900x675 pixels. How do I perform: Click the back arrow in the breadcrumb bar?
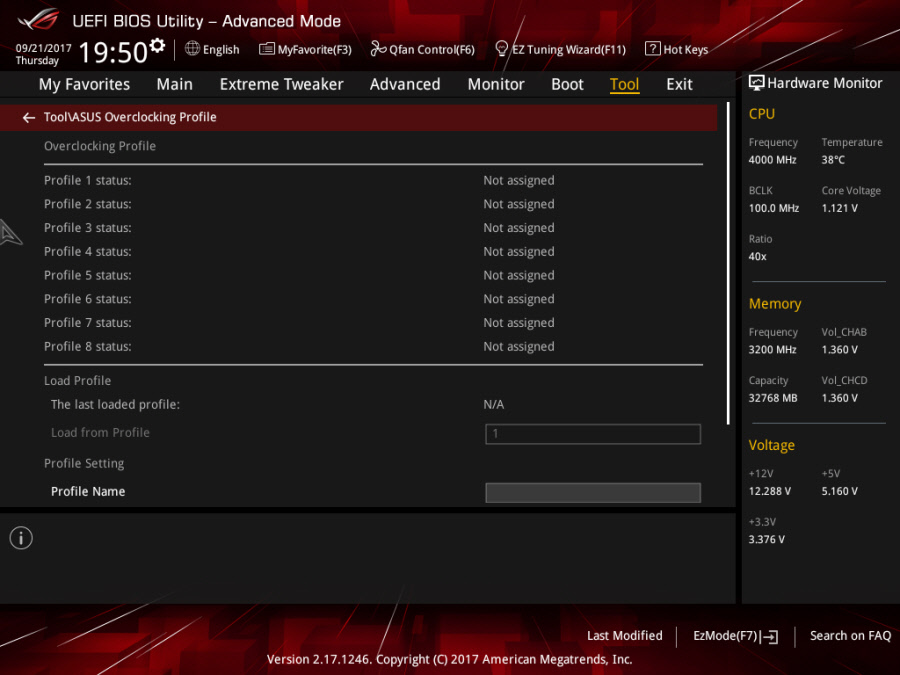pos(29,118)
